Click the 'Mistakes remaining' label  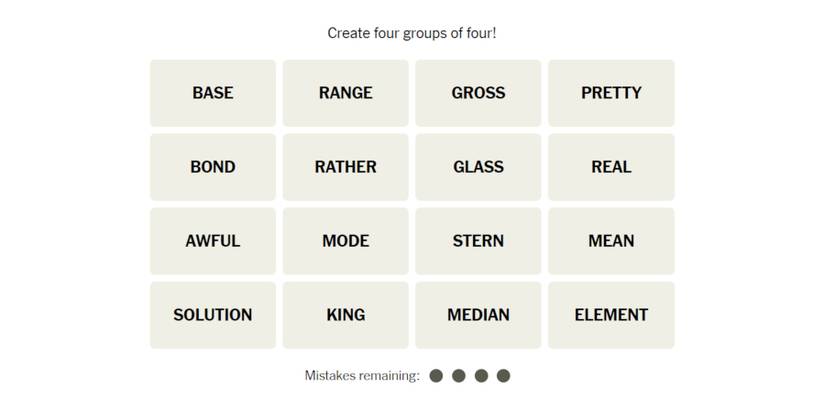click(x=362, y=376)
